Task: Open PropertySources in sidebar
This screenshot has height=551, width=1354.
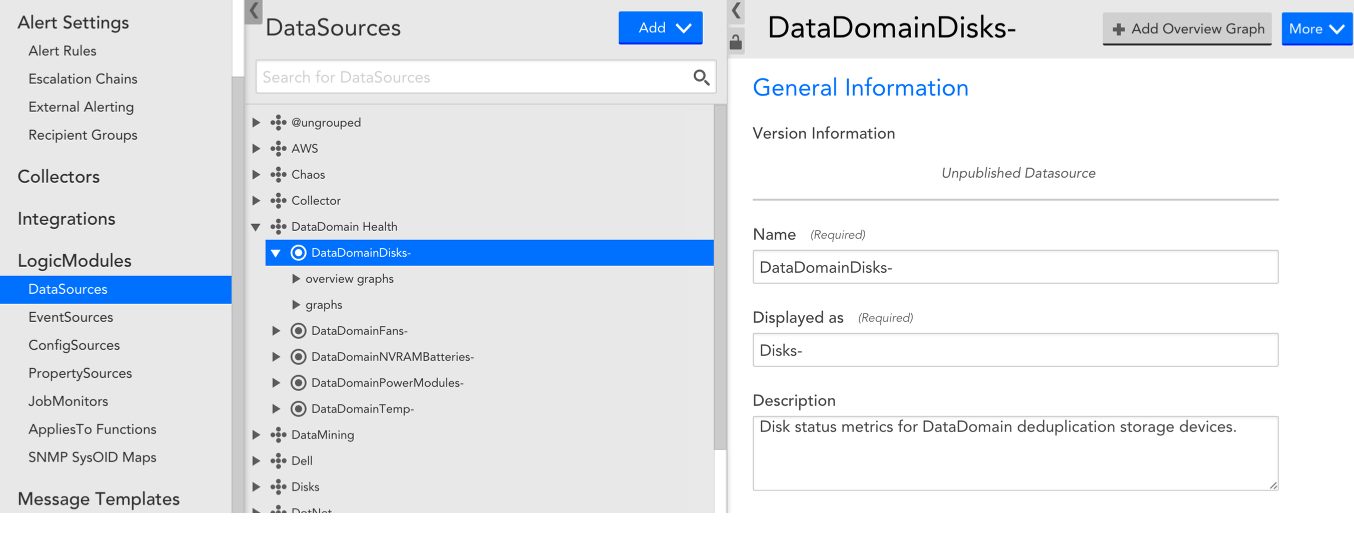Action: tap(80, 373)
